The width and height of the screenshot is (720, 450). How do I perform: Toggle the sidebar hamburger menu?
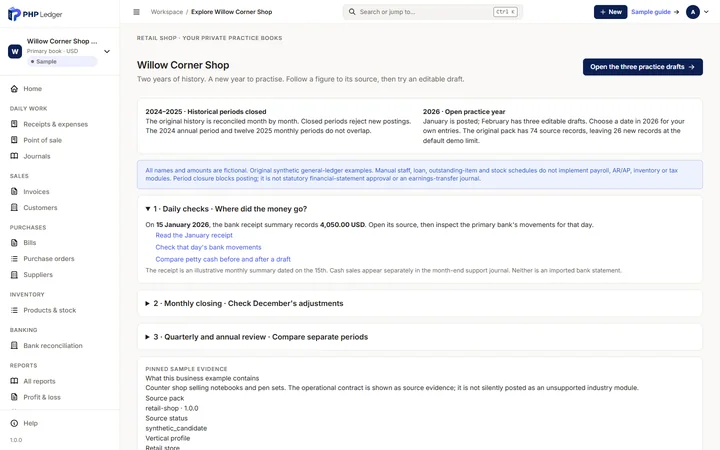136,12
